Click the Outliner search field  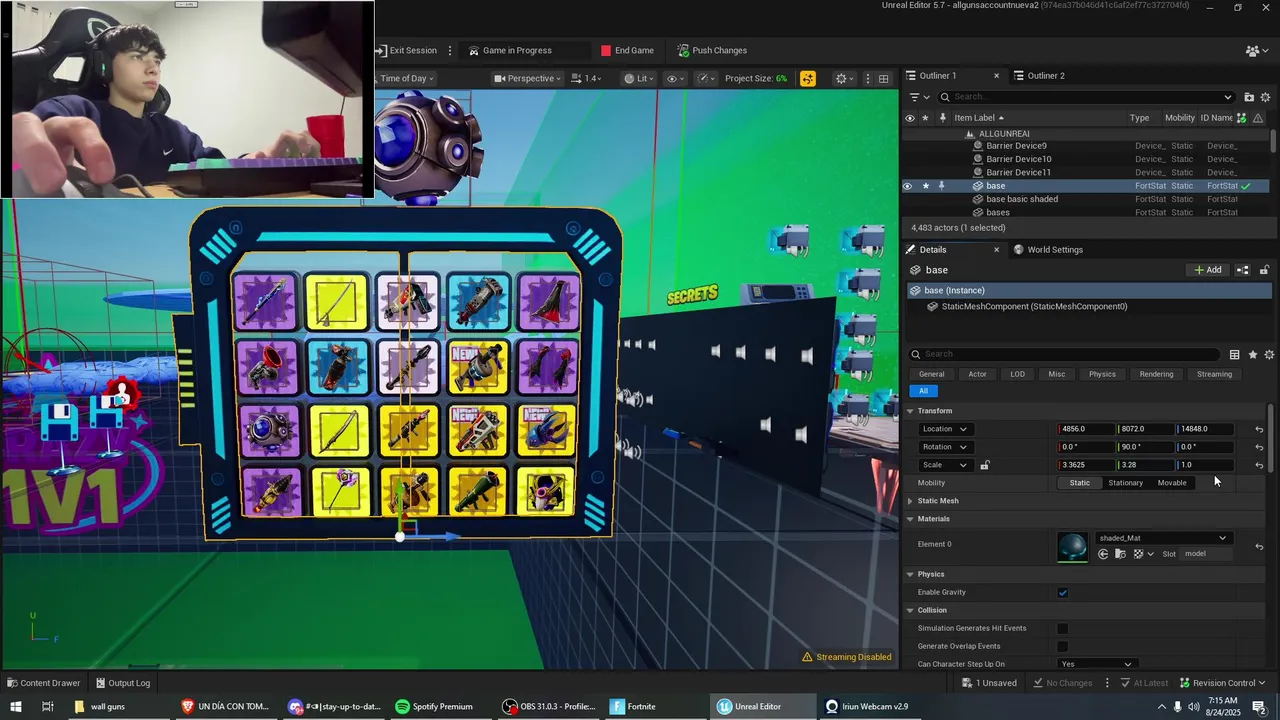pyautogui.click(x=1085, y=97)
